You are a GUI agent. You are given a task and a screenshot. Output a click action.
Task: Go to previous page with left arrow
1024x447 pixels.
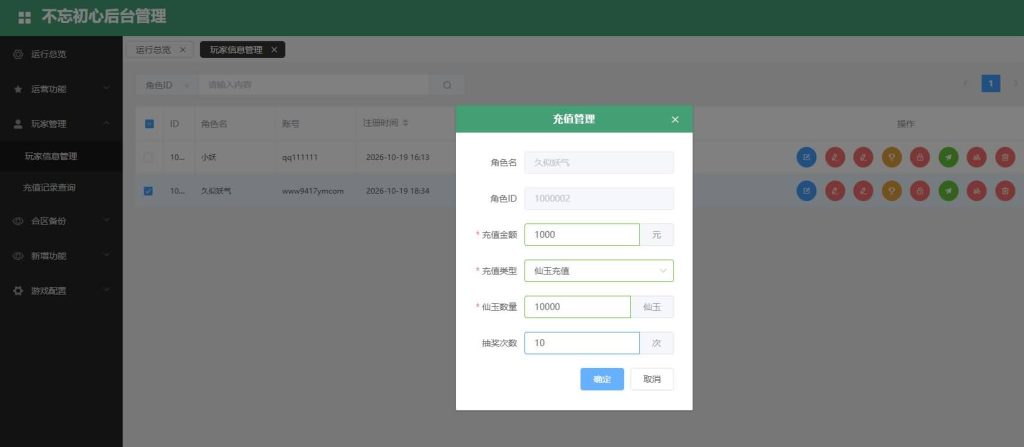pos(966,83)
